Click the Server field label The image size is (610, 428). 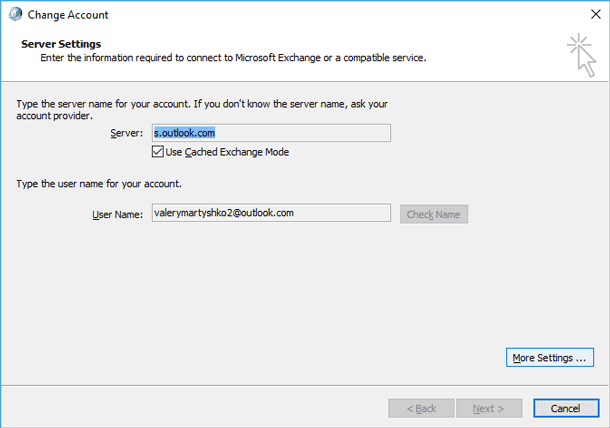126,133
